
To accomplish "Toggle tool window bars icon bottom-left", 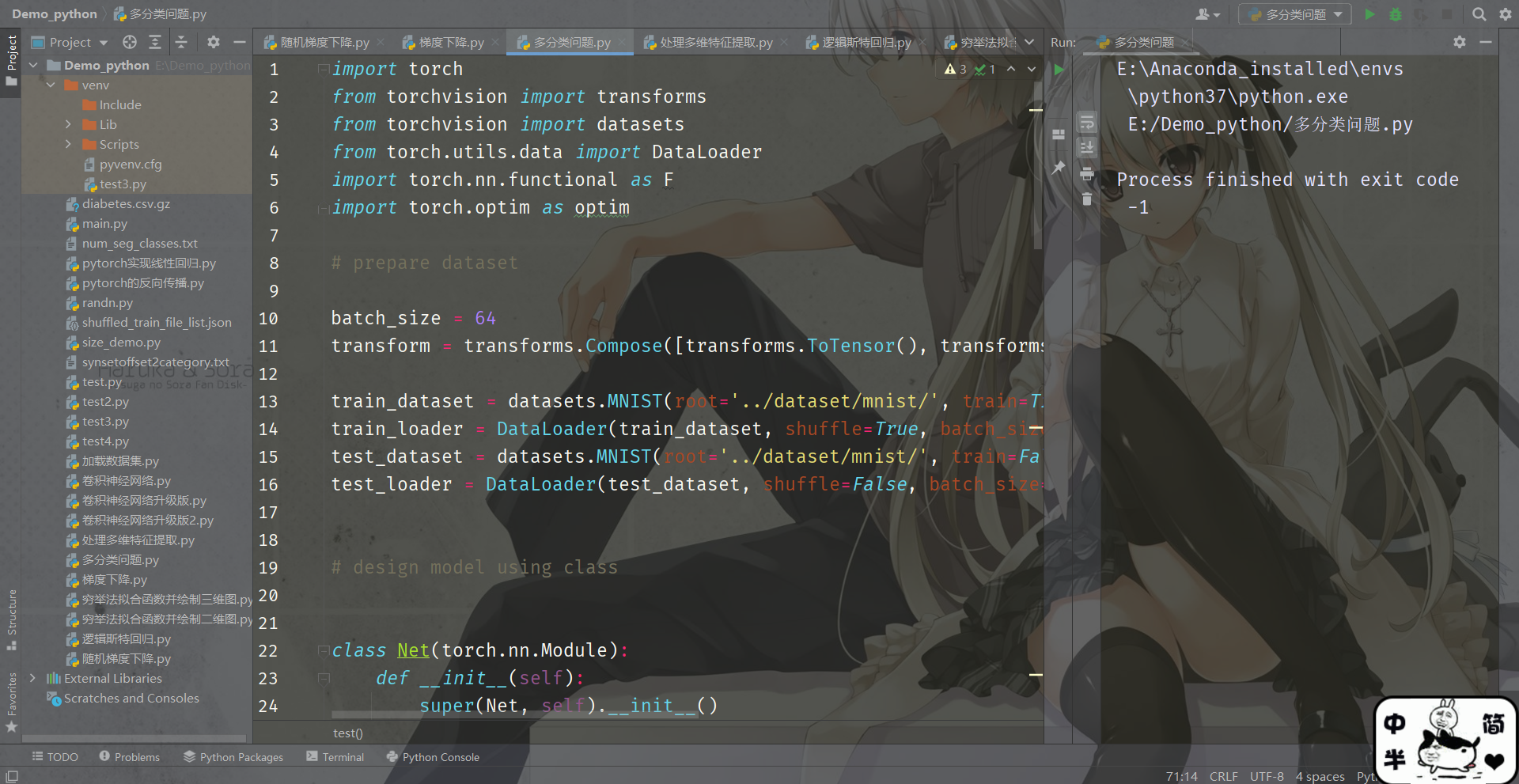I will [x=12, y=776].
